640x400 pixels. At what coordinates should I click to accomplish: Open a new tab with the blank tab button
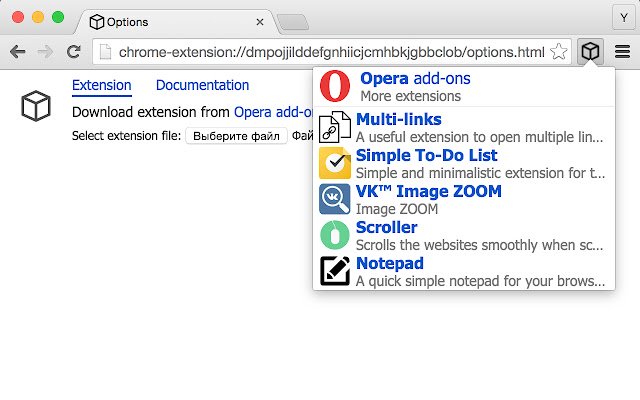point(292,22)
